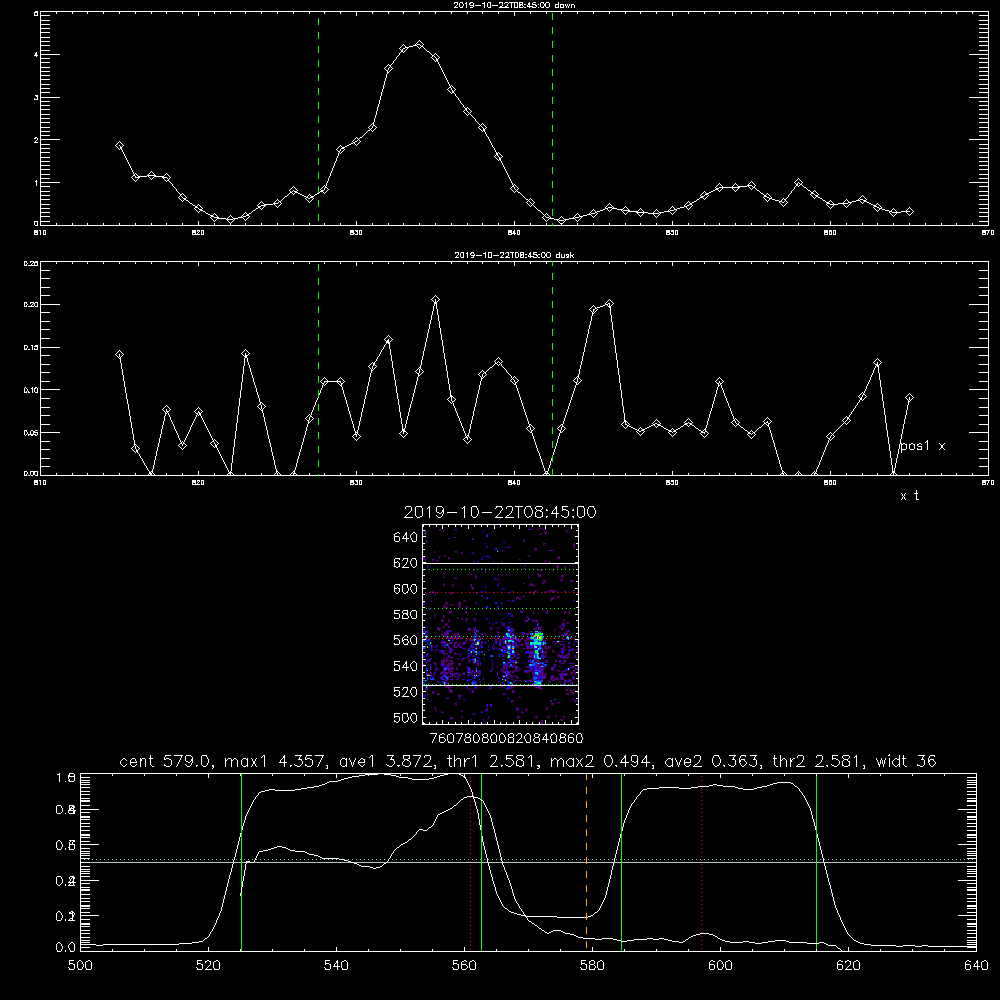Click the 'max2 0.494' value

pos(599,761)
